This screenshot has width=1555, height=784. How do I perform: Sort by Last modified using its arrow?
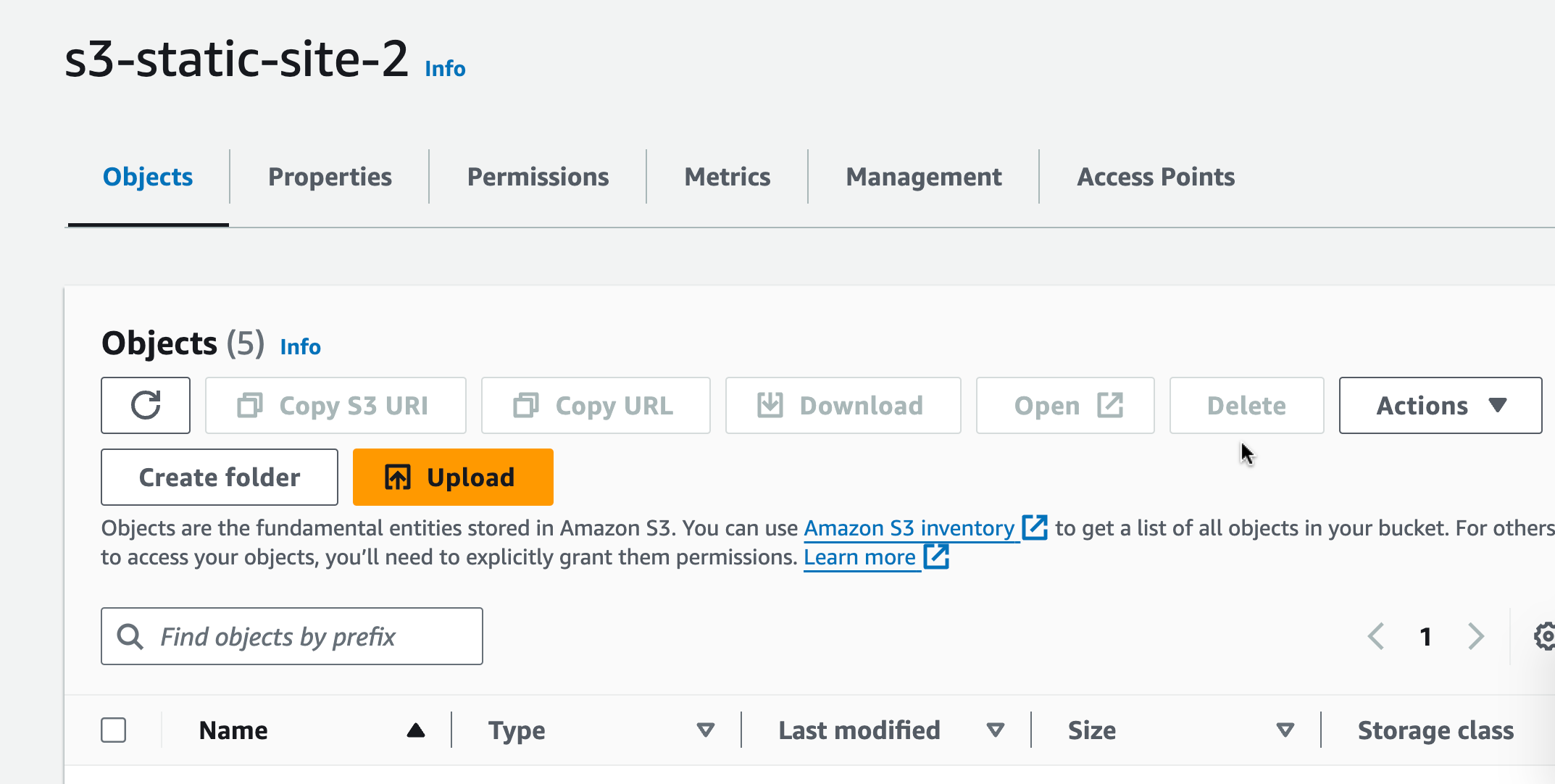click(x=996, y=730)
